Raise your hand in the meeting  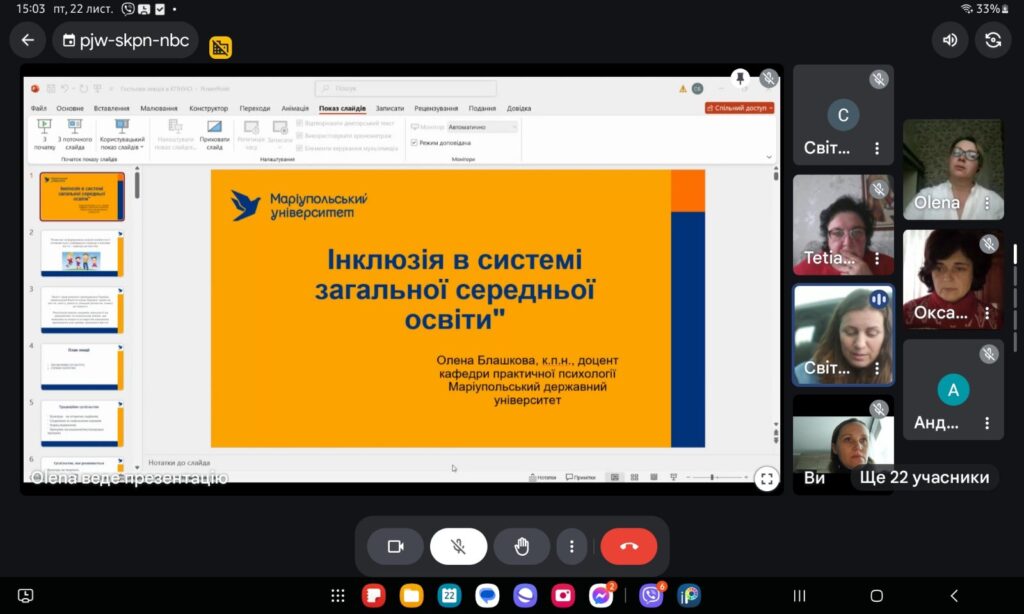[x=522, y=546]
